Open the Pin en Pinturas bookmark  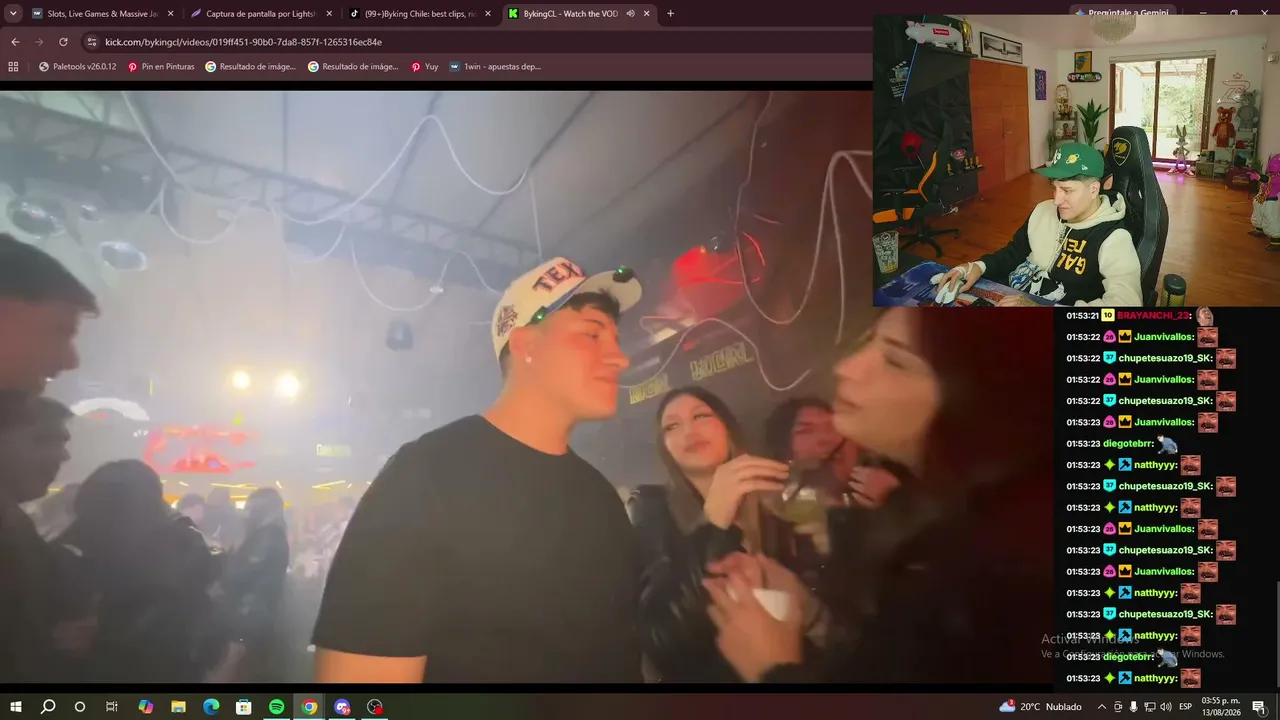tap(161, 67)
